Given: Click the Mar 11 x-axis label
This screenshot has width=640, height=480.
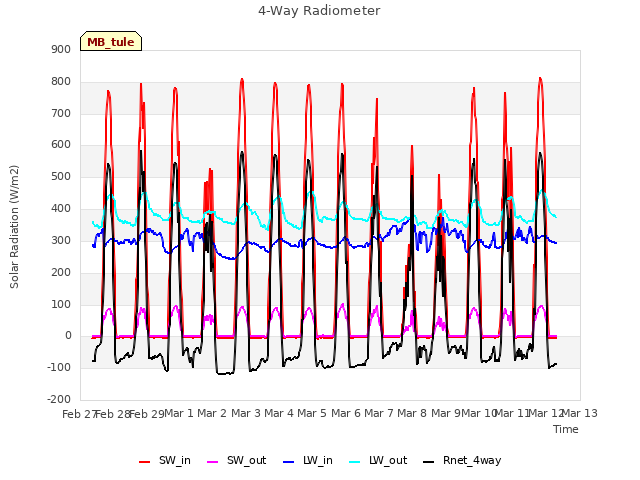Looking at the screenshot, I should 512,413.
